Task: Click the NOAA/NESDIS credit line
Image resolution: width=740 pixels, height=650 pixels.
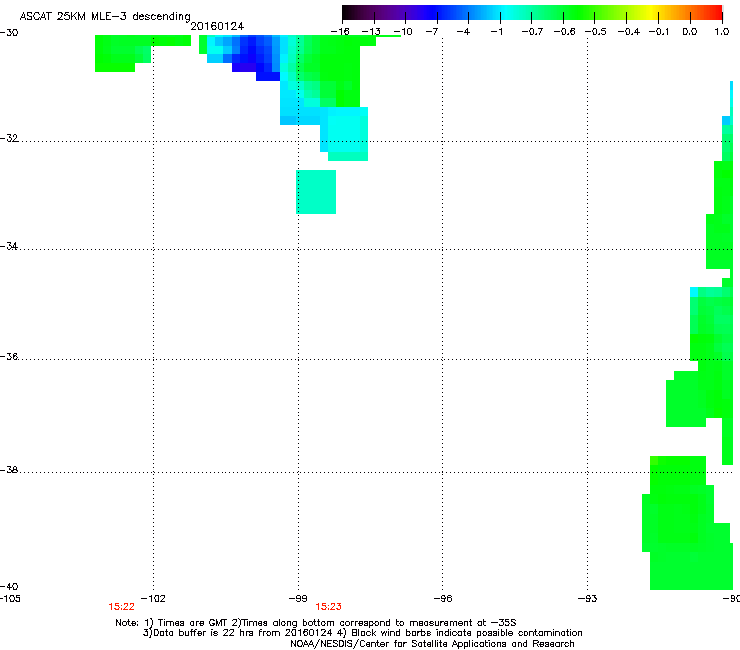Action: [432, 643]
